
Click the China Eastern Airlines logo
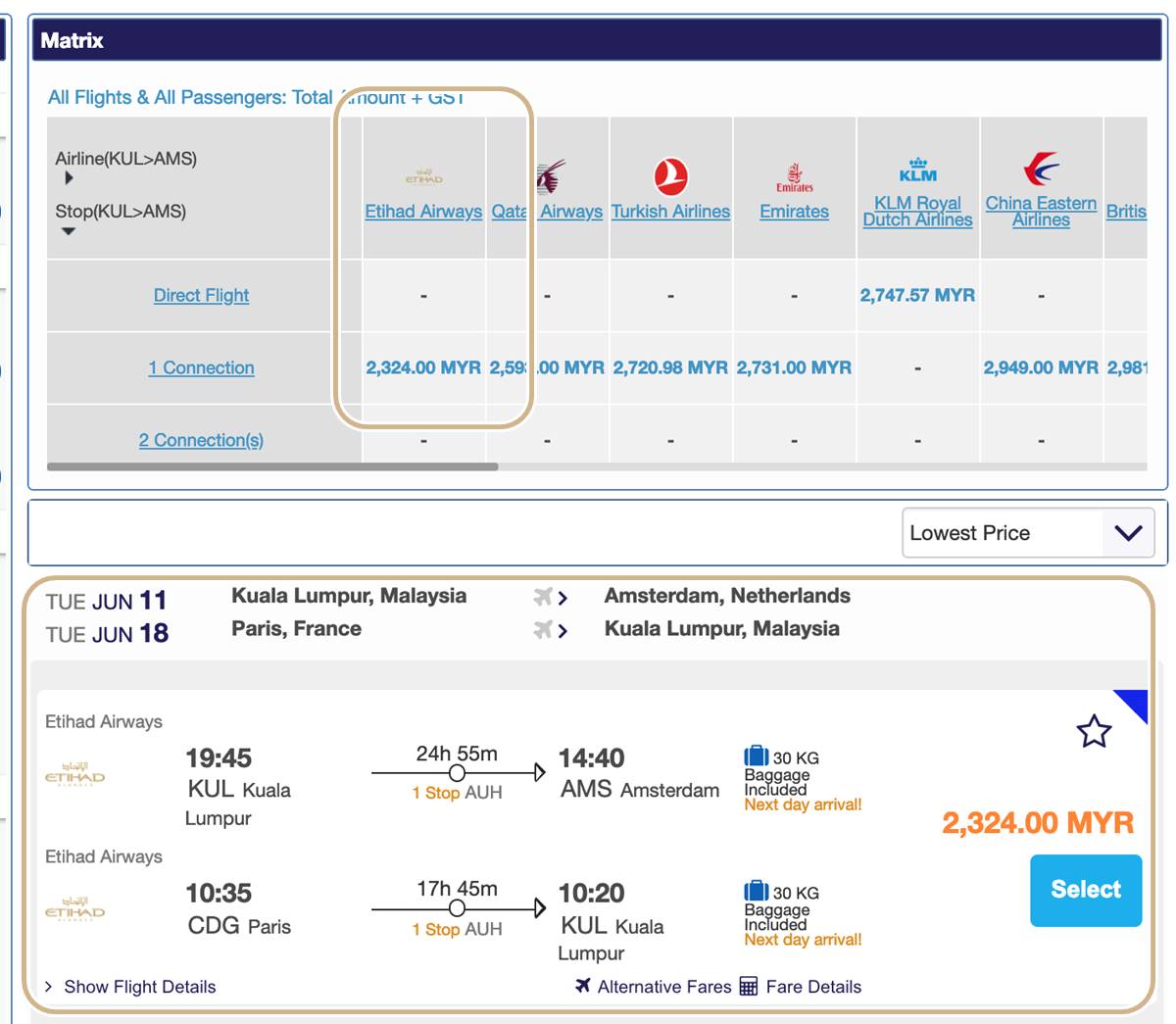click(1041, 169)
